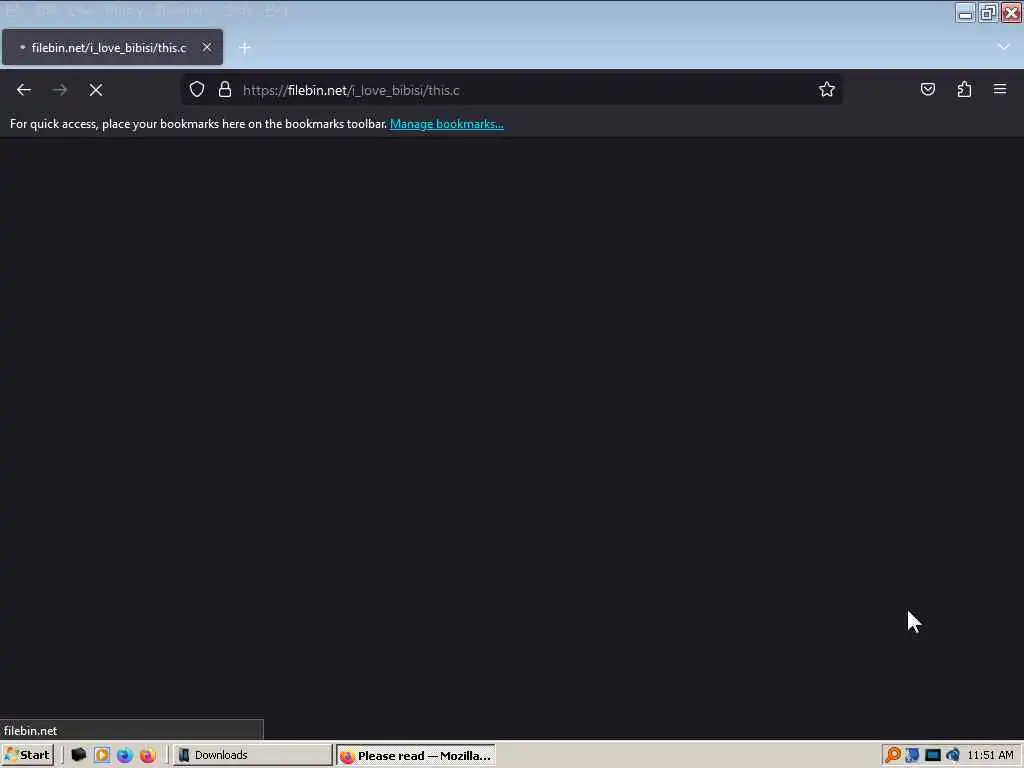The width and height of the screenshot is (1024, 768).
Task: Go back to the previous page
Action: [x=24, y=90]
